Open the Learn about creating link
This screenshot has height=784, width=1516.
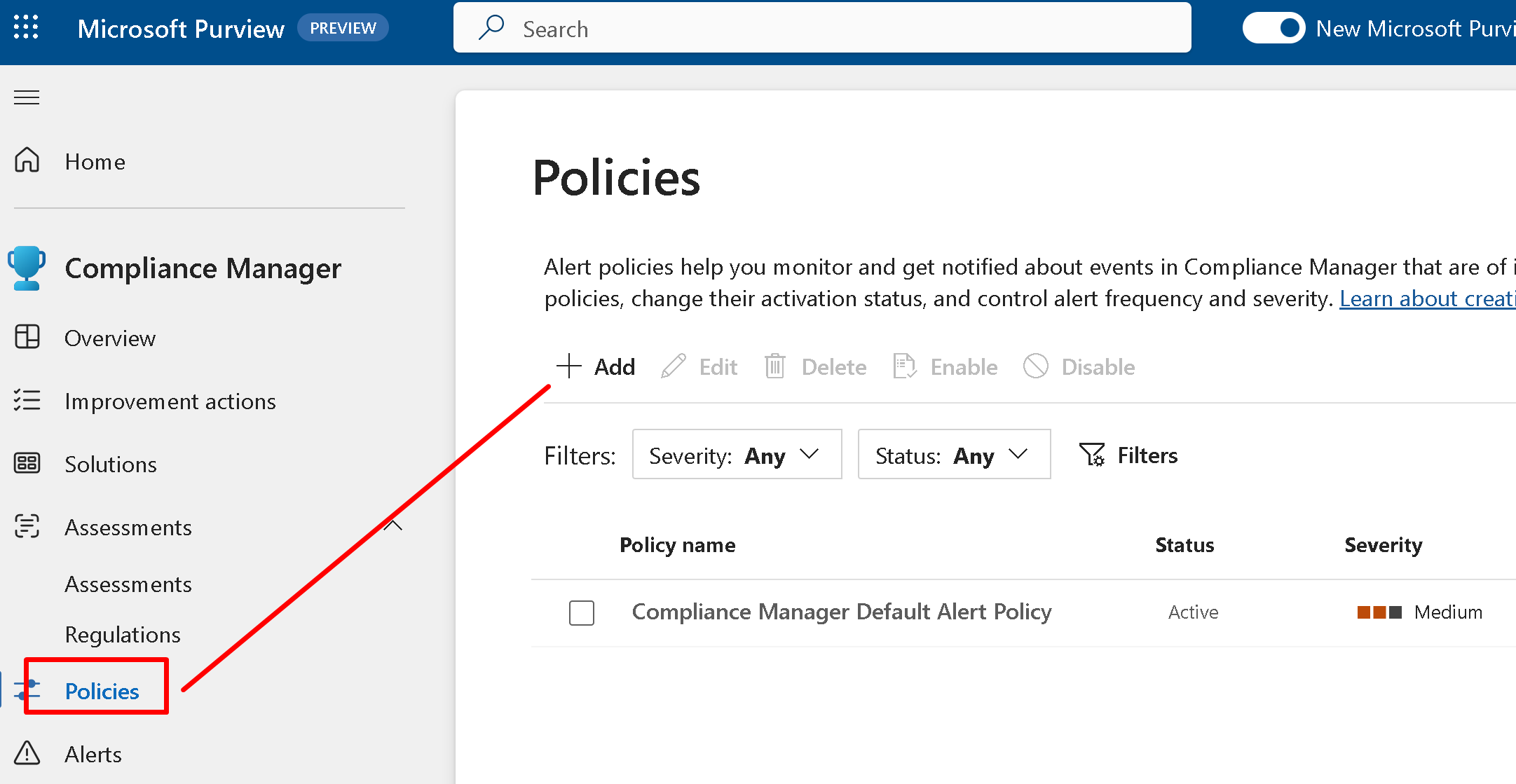[x=1426, y=299]
